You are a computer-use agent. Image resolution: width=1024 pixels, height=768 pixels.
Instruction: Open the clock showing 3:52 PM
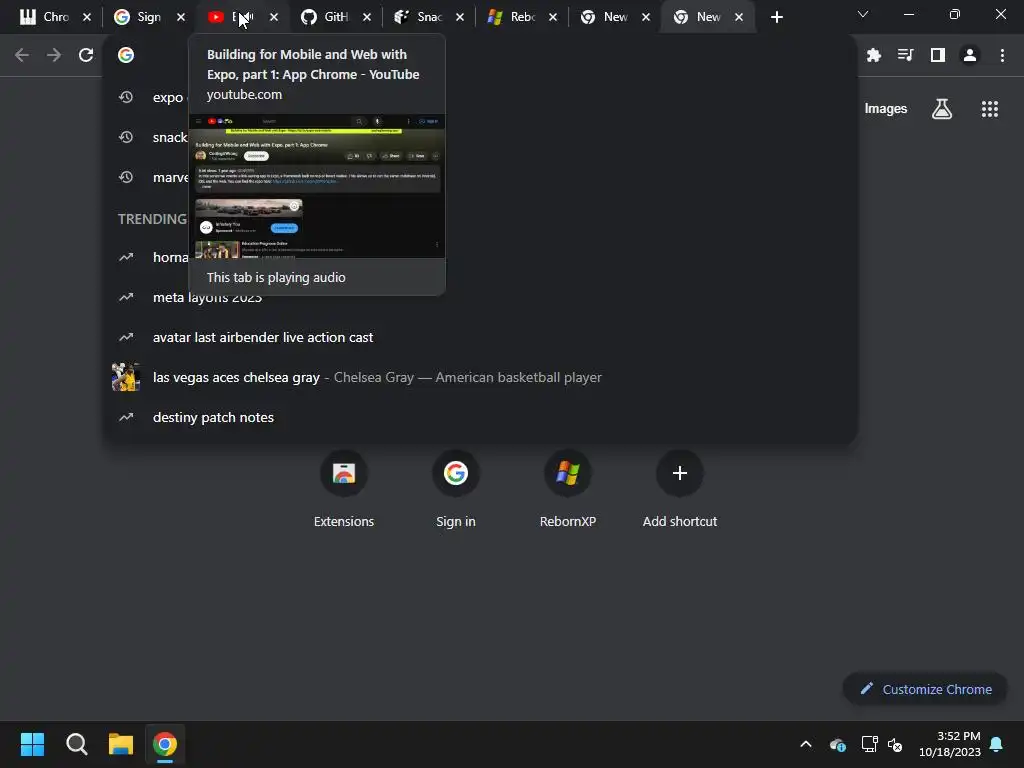pos(950,744)
